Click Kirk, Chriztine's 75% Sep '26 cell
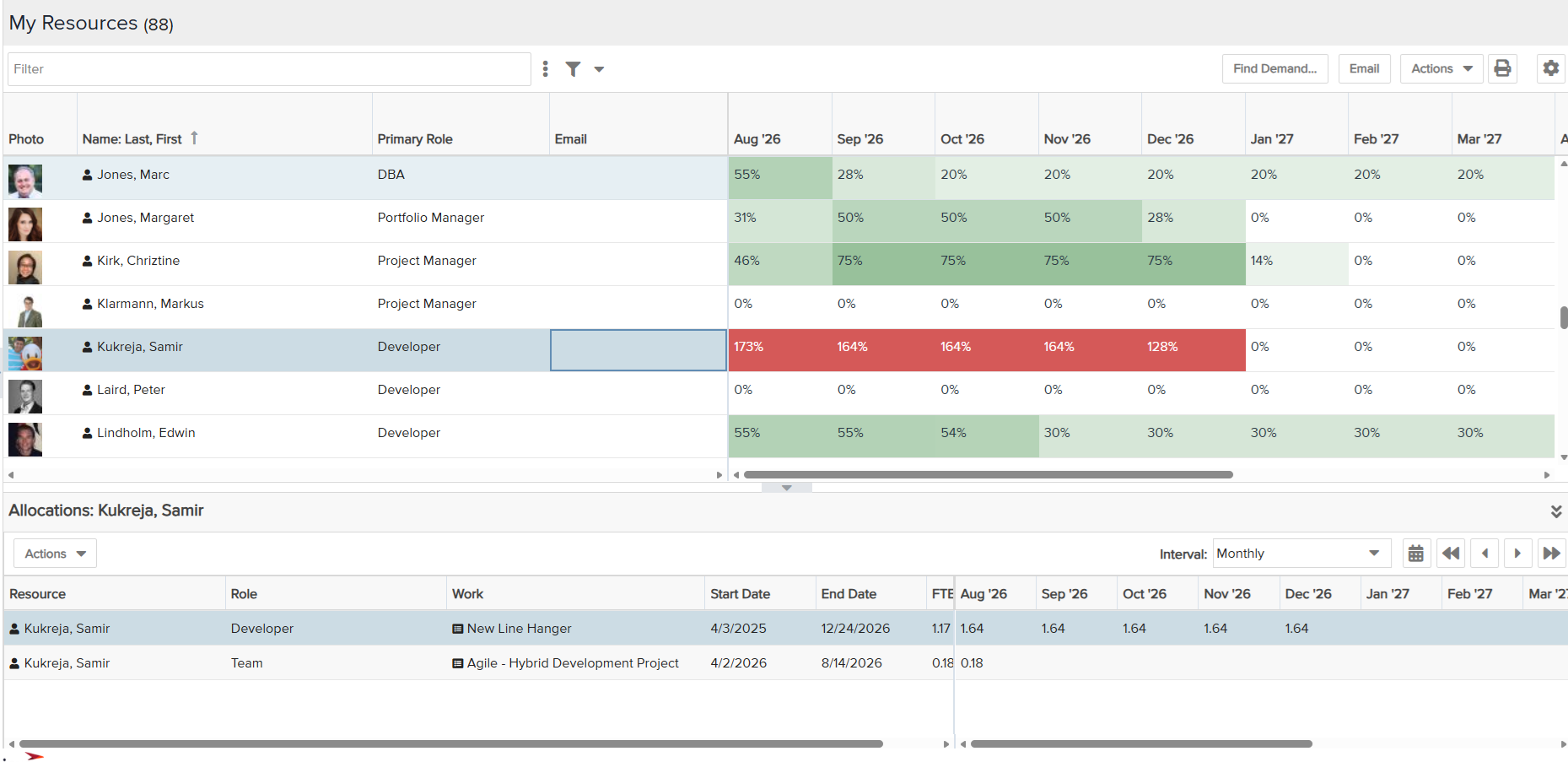 point(884,264)
